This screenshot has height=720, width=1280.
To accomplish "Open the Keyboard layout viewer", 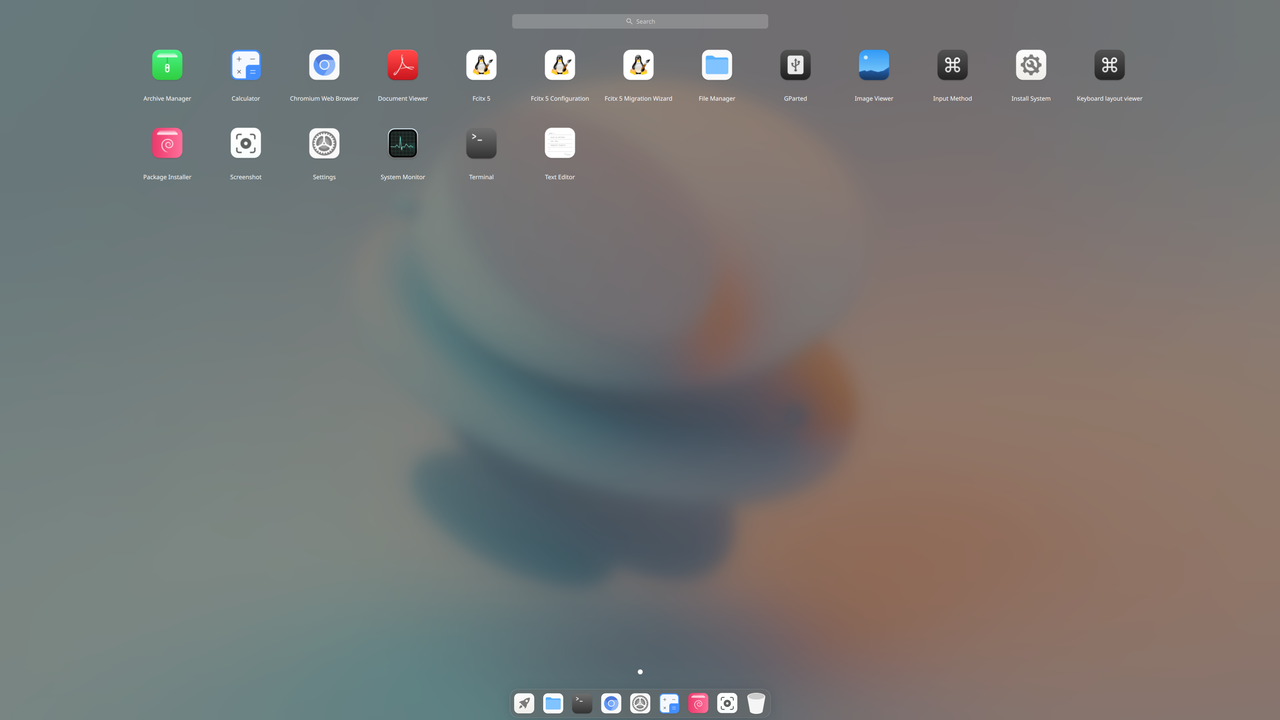I will [1109, 64].
